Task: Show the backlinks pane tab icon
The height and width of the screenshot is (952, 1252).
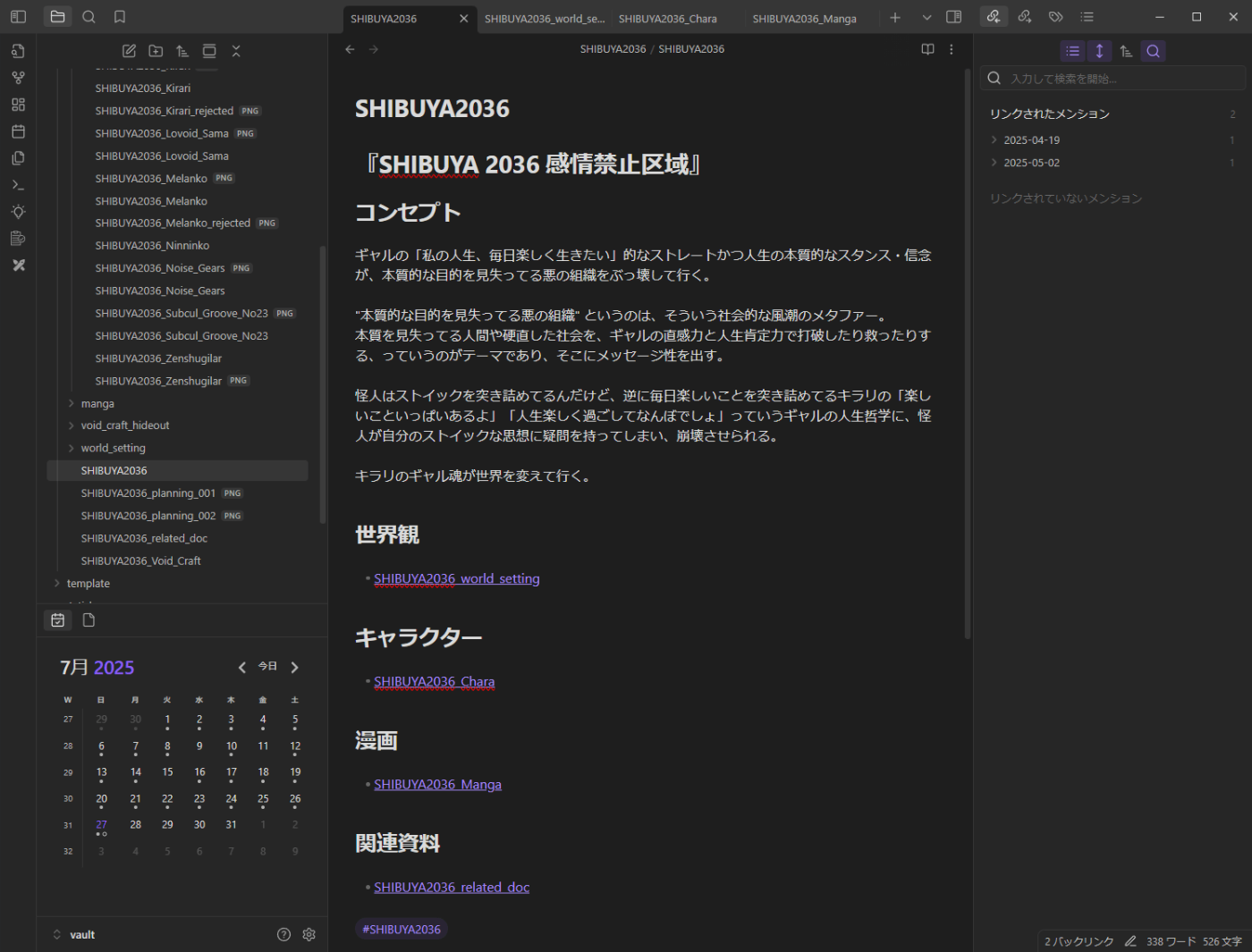Action: click(x=994, y=17)
